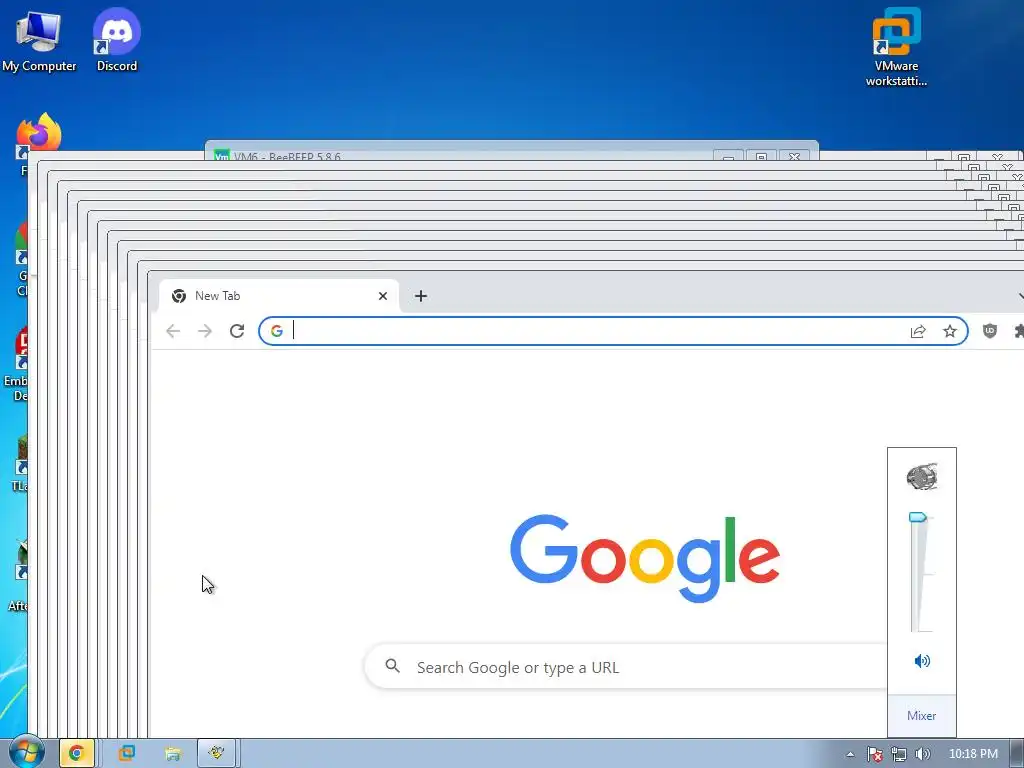Open a new tab with the plus button
The width and height of the screenshot is (1024, 768).
click(421, 296)
